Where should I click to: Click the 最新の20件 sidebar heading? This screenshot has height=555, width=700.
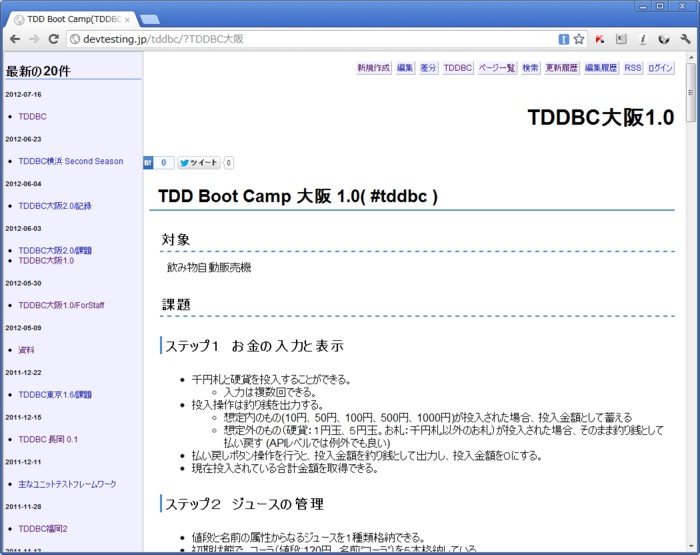point(38,71)
